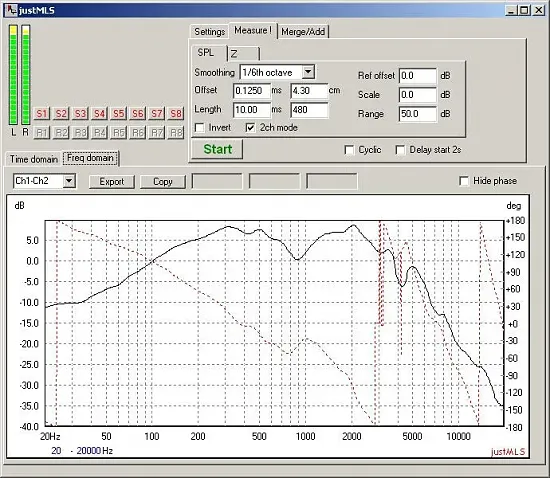Open the Smoothing octave dropdown
The image size is (550, 478).
click(x=308, y=72)
